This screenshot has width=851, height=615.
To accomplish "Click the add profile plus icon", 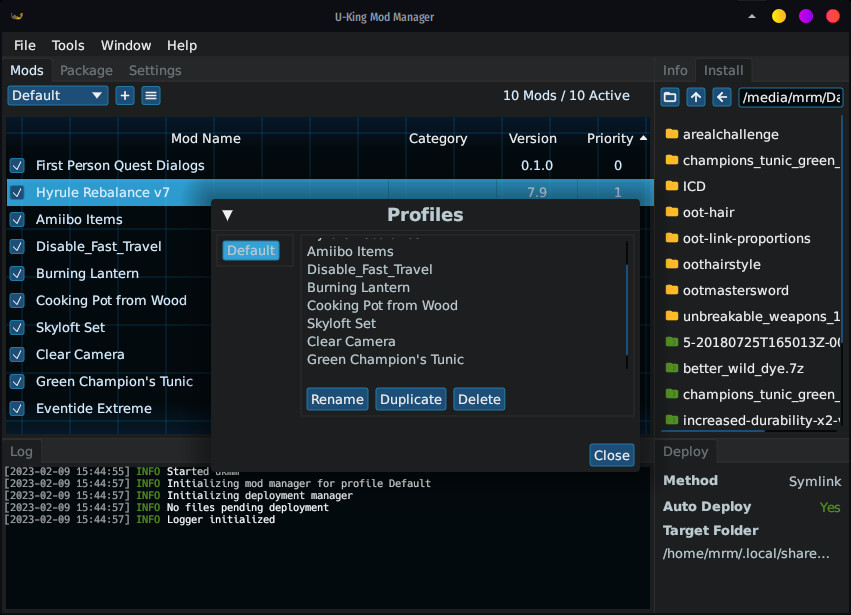I will coord(124,95).
